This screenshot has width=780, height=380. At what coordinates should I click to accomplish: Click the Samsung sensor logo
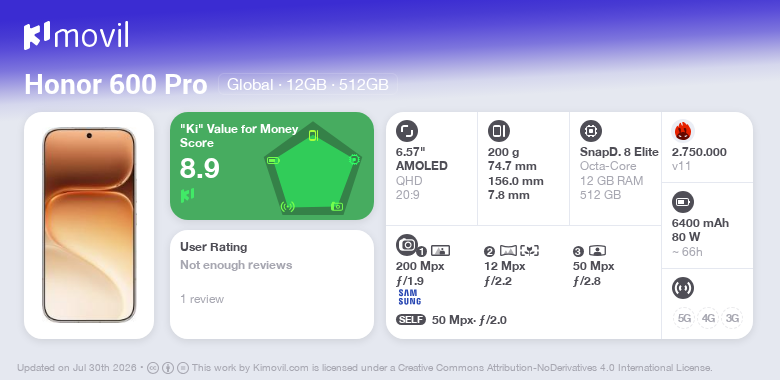409,297
